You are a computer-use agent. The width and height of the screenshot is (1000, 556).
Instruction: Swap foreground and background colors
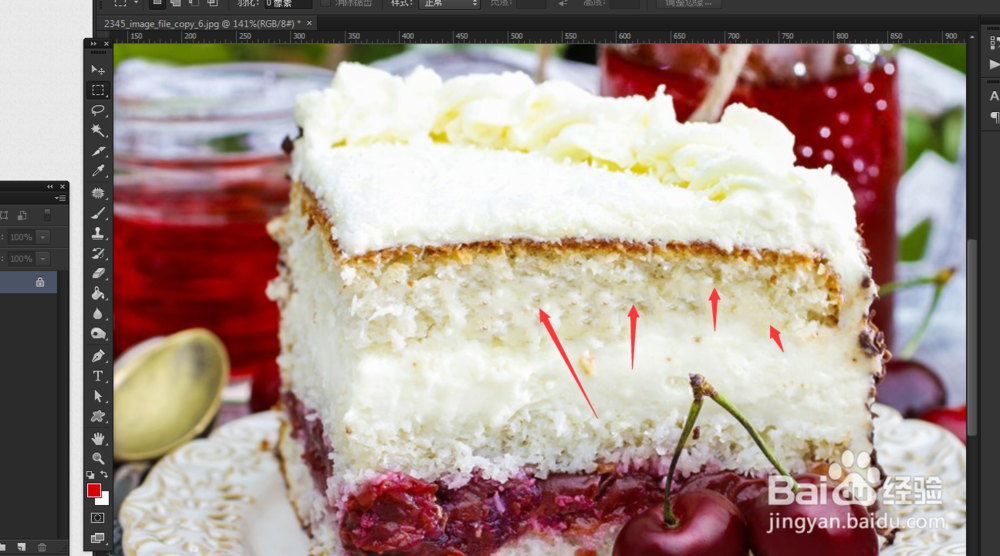104,474
